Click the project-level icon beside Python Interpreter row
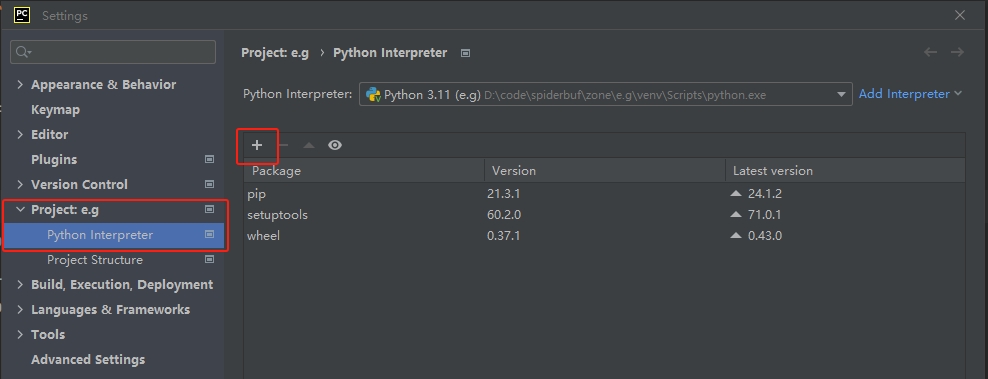This screenshot has width=988, height=379. [x=209, y=235]
